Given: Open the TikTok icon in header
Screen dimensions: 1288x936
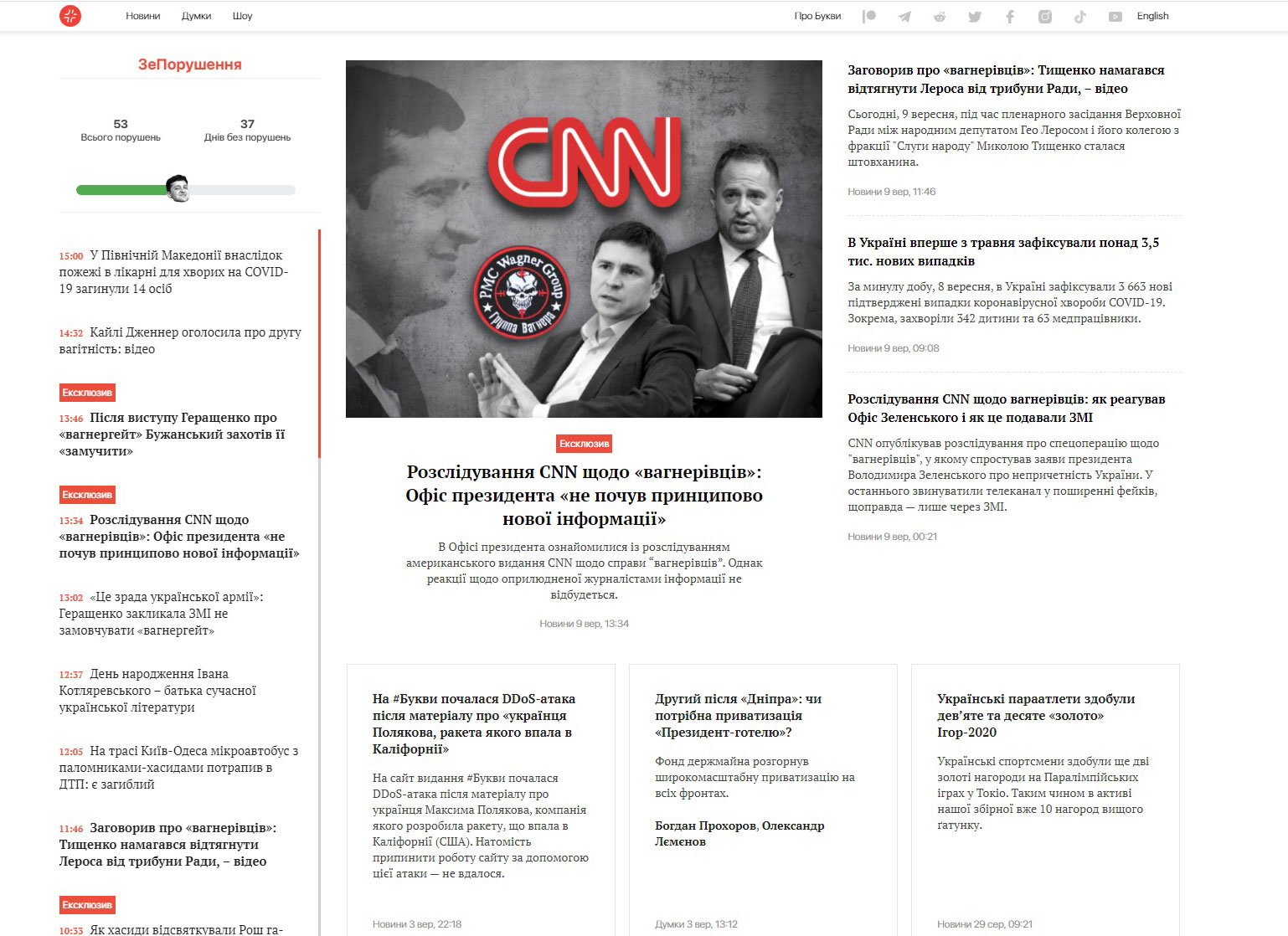Looking at the screenshot, I should pyautogui.click(x=1080, y=17).
